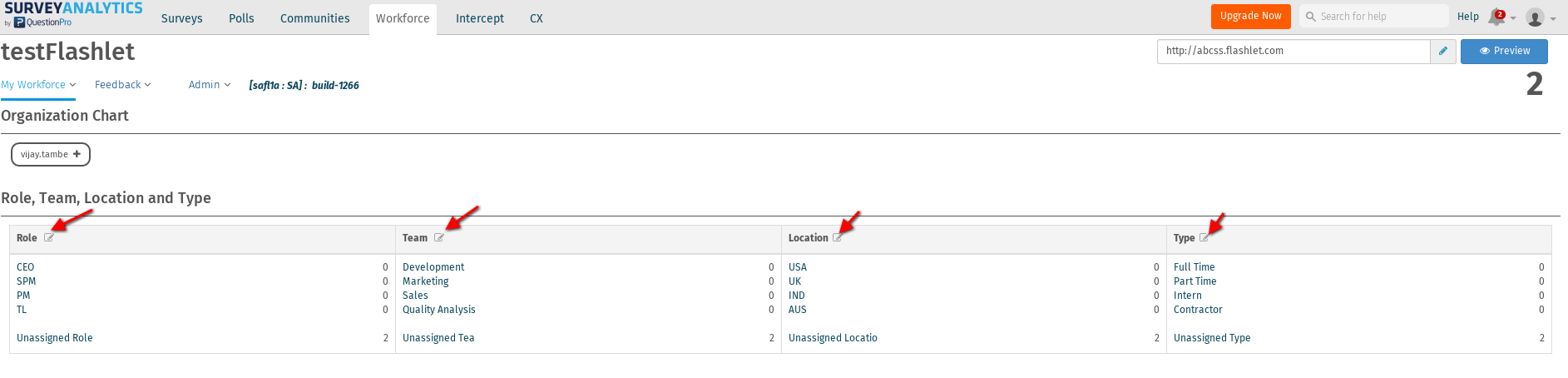Open the Communities tab
The image size is (1568, 378).
pyautogui.click(x=315, y=18)
